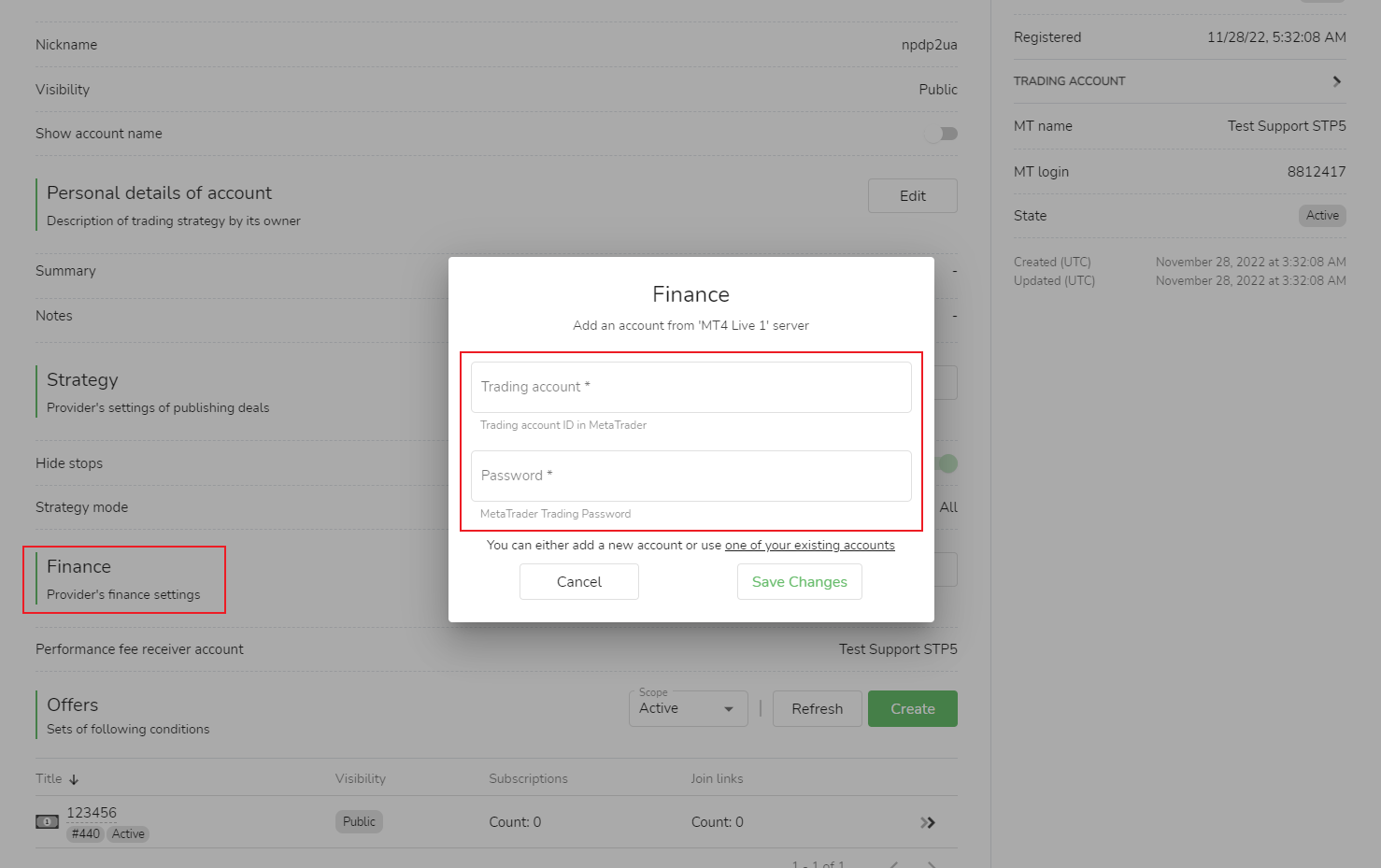The height and width of the screenshot is (868, 1381).
Task: Expand Trading Account section using chevron arrow
Action: 1336,81
